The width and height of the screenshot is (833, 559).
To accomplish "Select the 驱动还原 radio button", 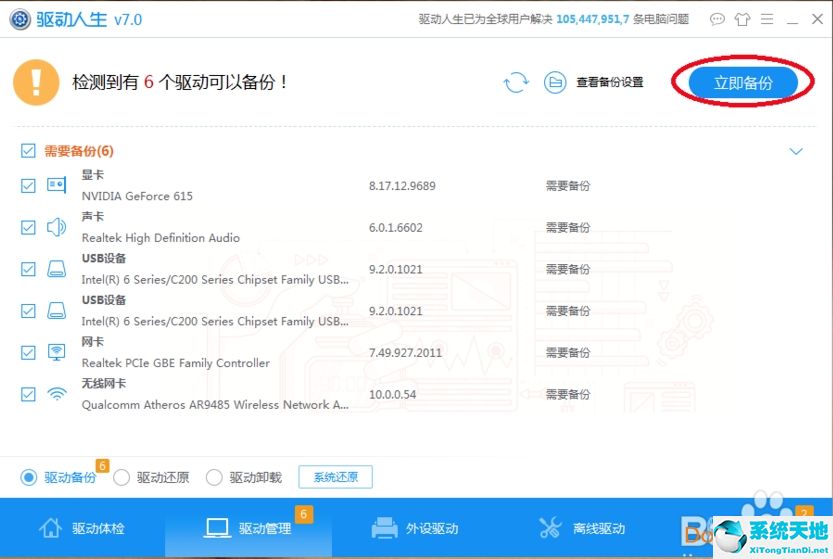I will (x=121, y=477).
